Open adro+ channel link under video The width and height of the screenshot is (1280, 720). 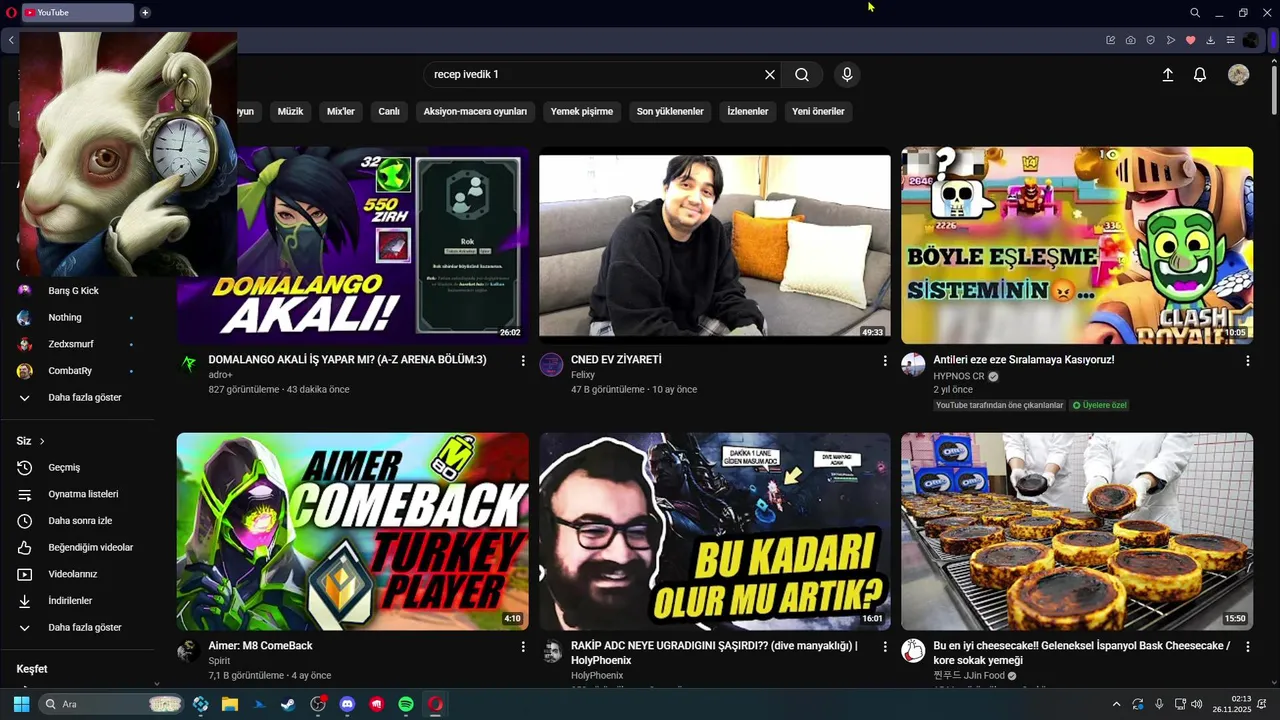coord(220,375)
